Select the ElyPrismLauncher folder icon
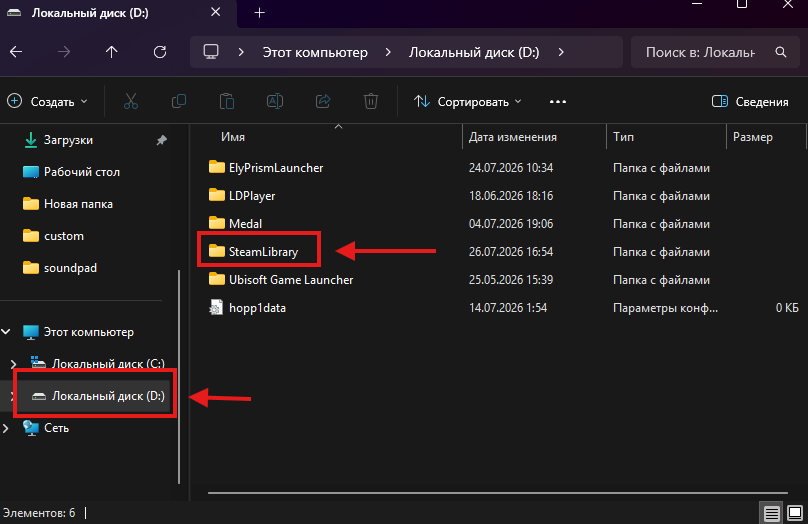Image resolution: width=808 pixels, height=524 pixels. coord(216,167)
